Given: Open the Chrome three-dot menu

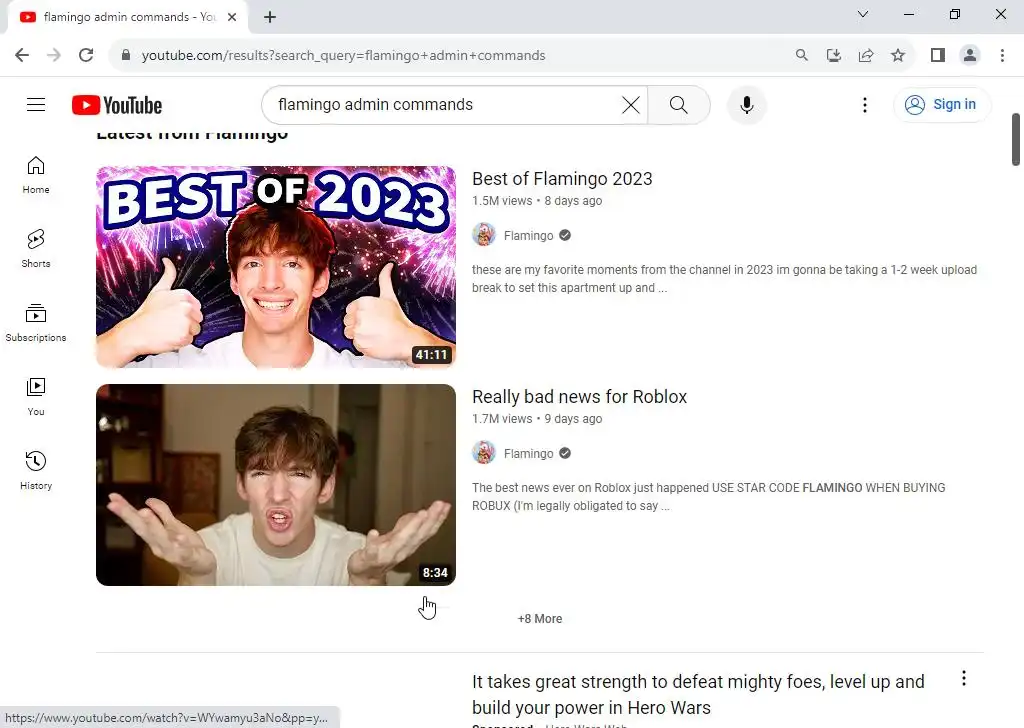Looking at the screenshot, I should [x=1002, y=55].
